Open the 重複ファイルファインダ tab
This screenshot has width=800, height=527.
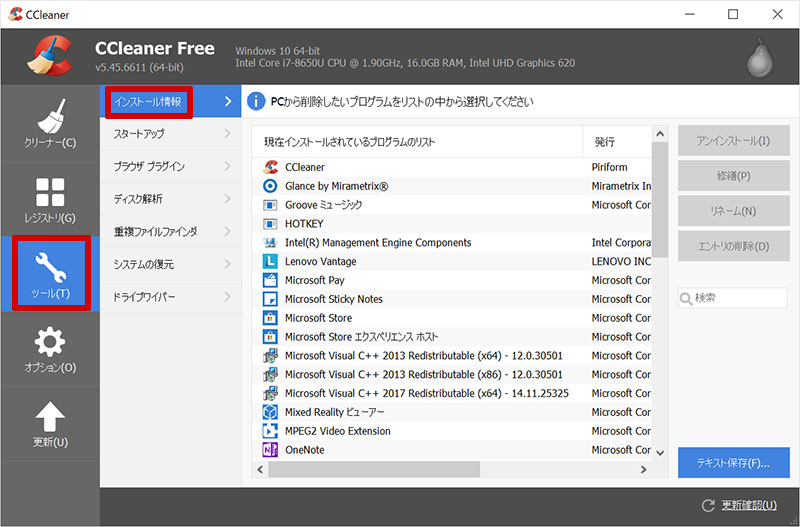[x=170, y=232]
